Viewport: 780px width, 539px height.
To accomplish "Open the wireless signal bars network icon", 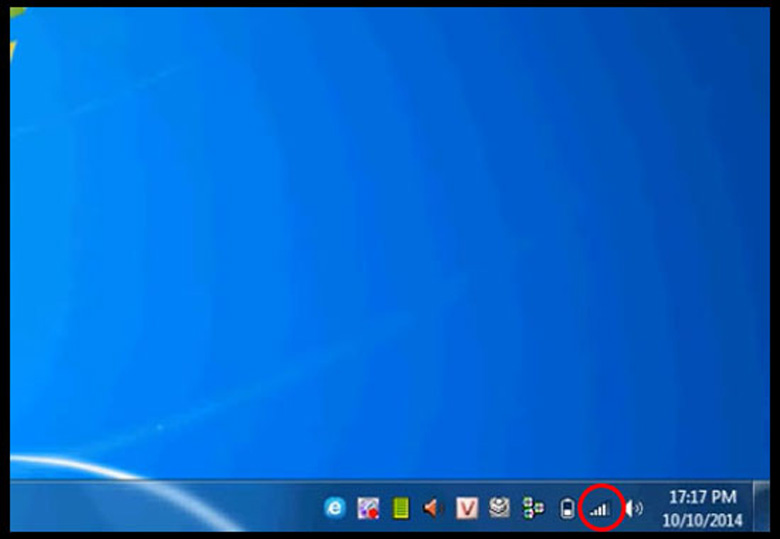I will coord(600,509).
